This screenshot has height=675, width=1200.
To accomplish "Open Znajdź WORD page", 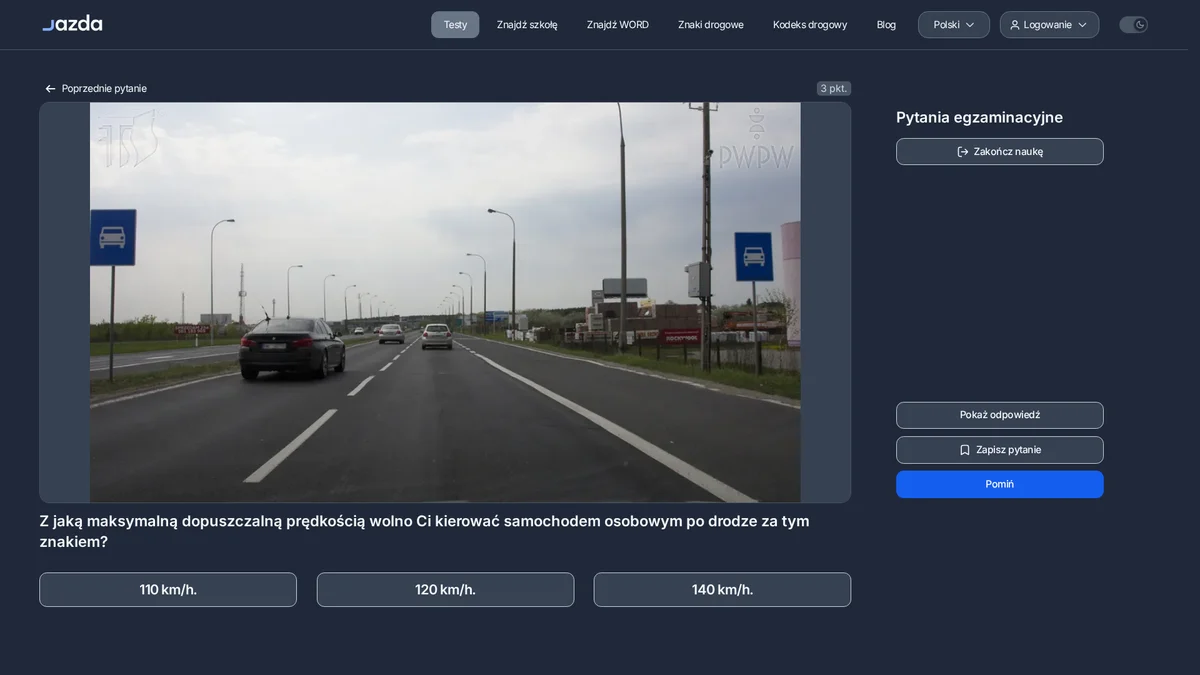I will coord(618,25).
